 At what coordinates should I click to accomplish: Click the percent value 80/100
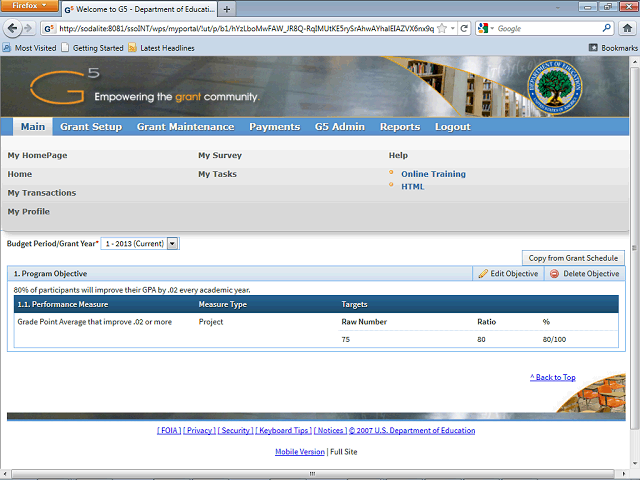(x=554, y=339)
